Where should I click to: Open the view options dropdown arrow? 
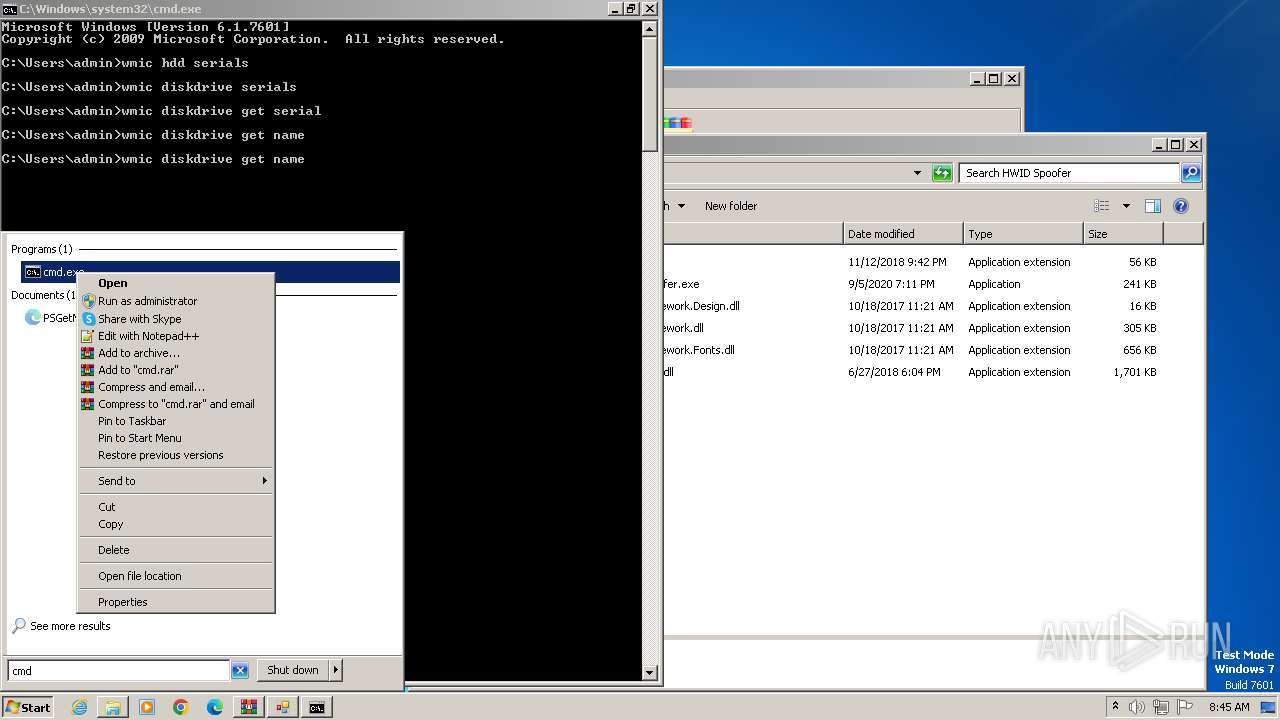coord(1126,206)
